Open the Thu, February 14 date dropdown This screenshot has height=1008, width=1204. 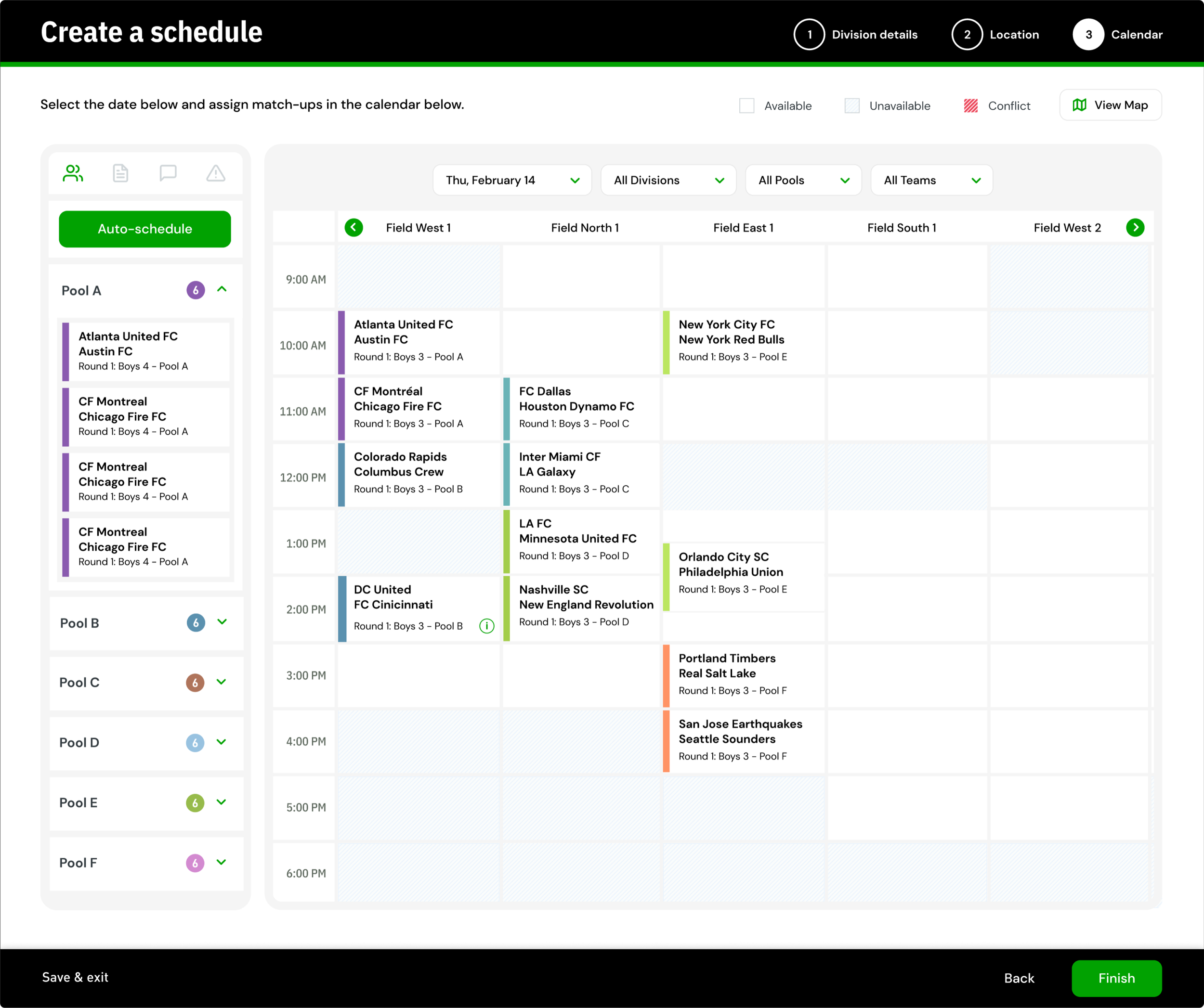click(x=512, y=181)
